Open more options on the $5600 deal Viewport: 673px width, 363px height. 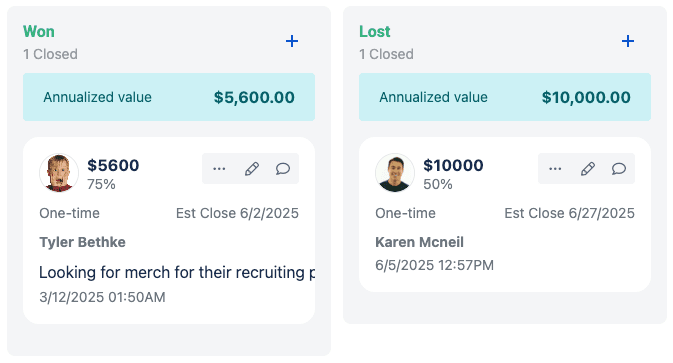tap(219, 169)
